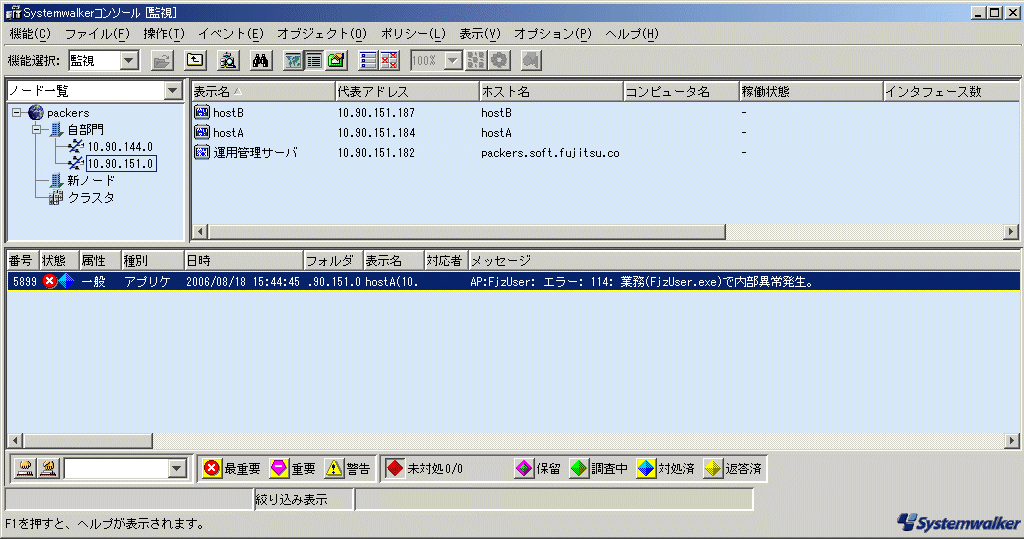This screenshot has height=539, width=1024.
Task: Select the 運用管理サーバ node icon
Action: pos(202,152)
